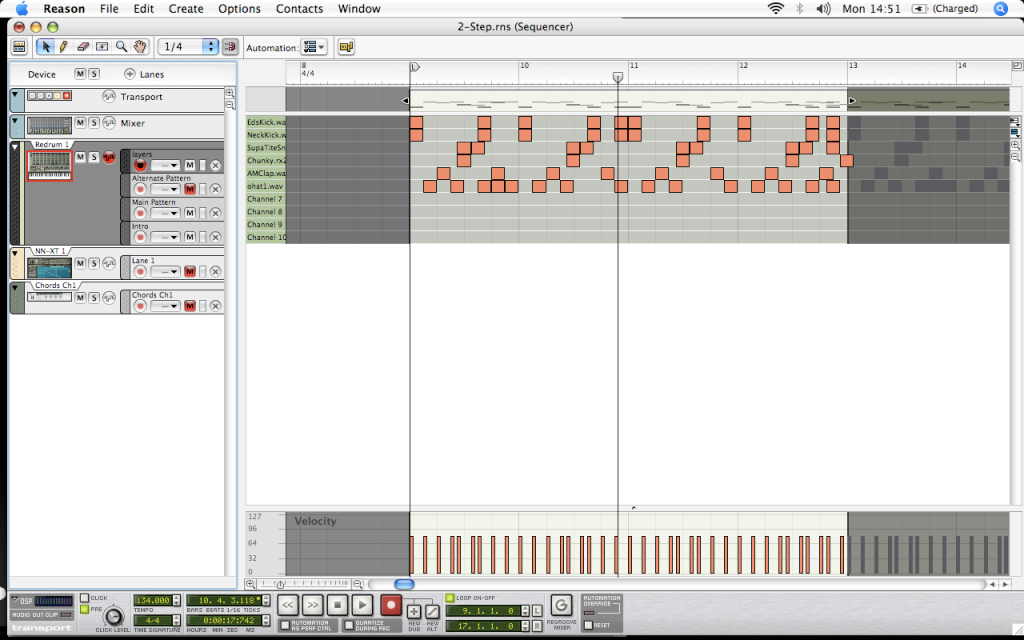The width and height of the screenshot is (1024, 640).
Task: Toggle Quantize During Rec checkbox
Action: point(348,624)
